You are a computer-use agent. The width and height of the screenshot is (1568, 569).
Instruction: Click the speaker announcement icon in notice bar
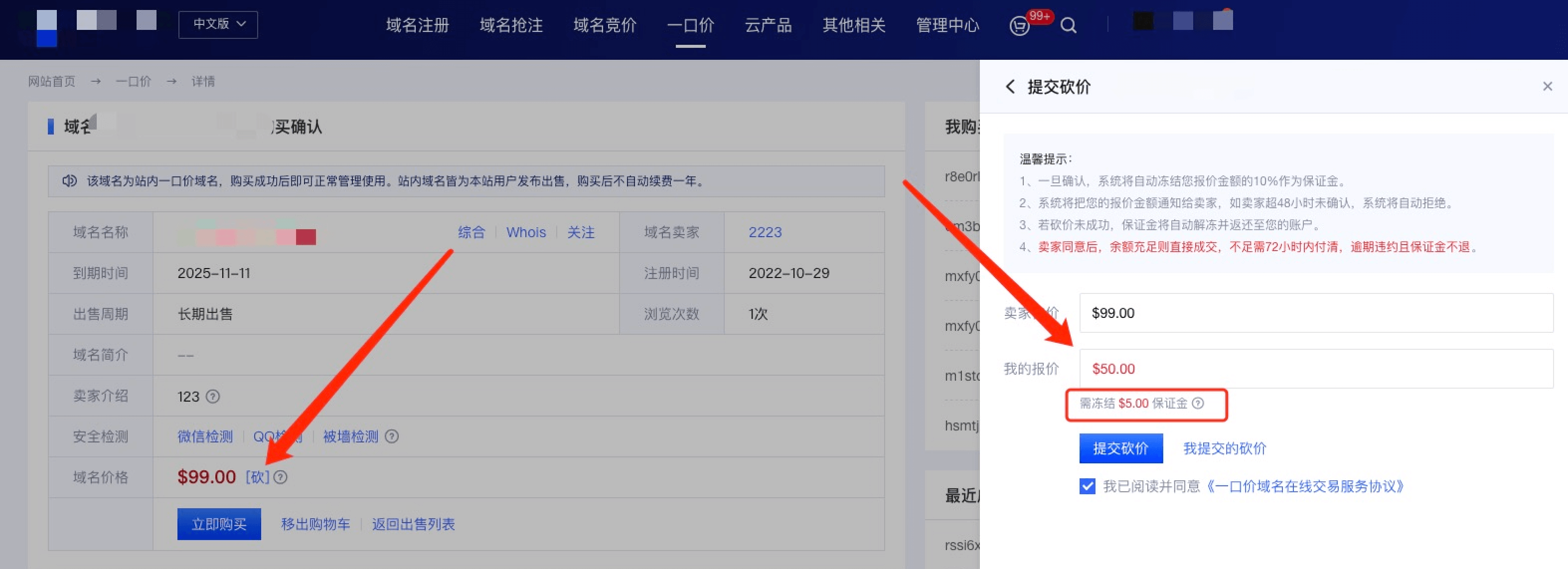[x=69, y=181]
